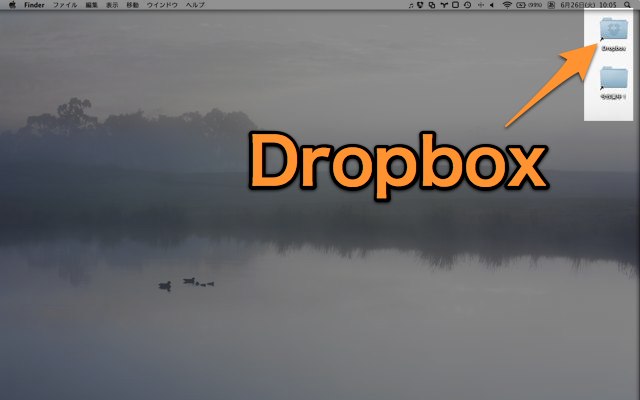This screenshot has height=400, width=640.
Task: Open the input source menu icon
Action: click(551, 5)
